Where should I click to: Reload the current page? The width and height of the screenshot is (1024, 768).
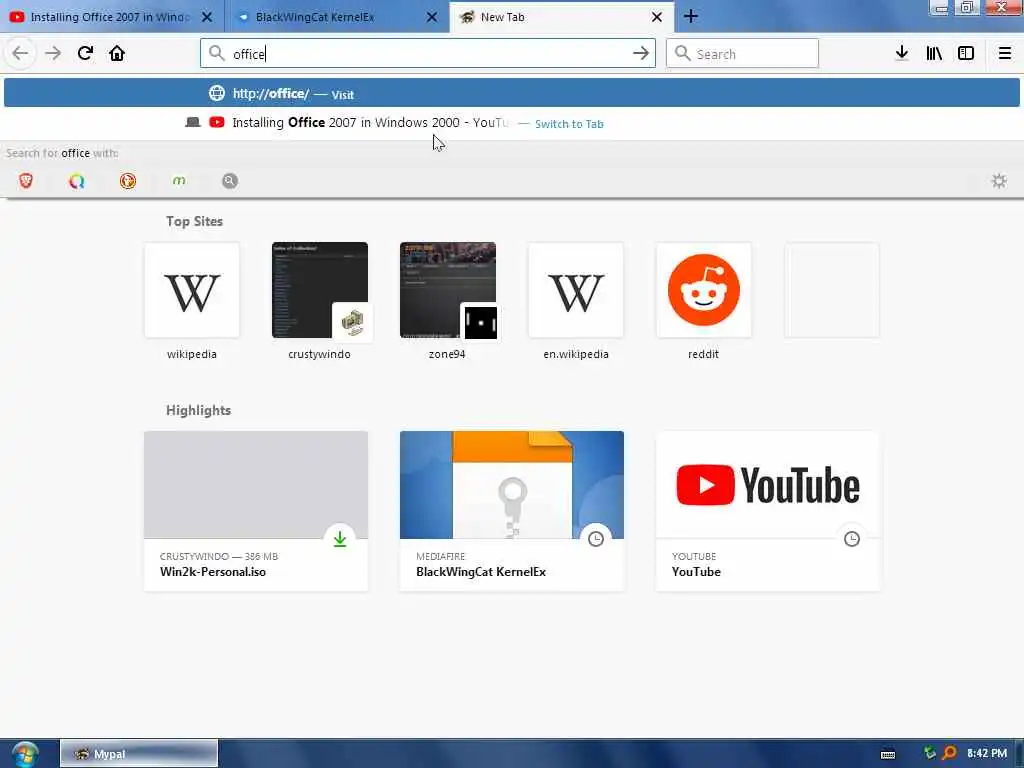(x=85, y=53)
